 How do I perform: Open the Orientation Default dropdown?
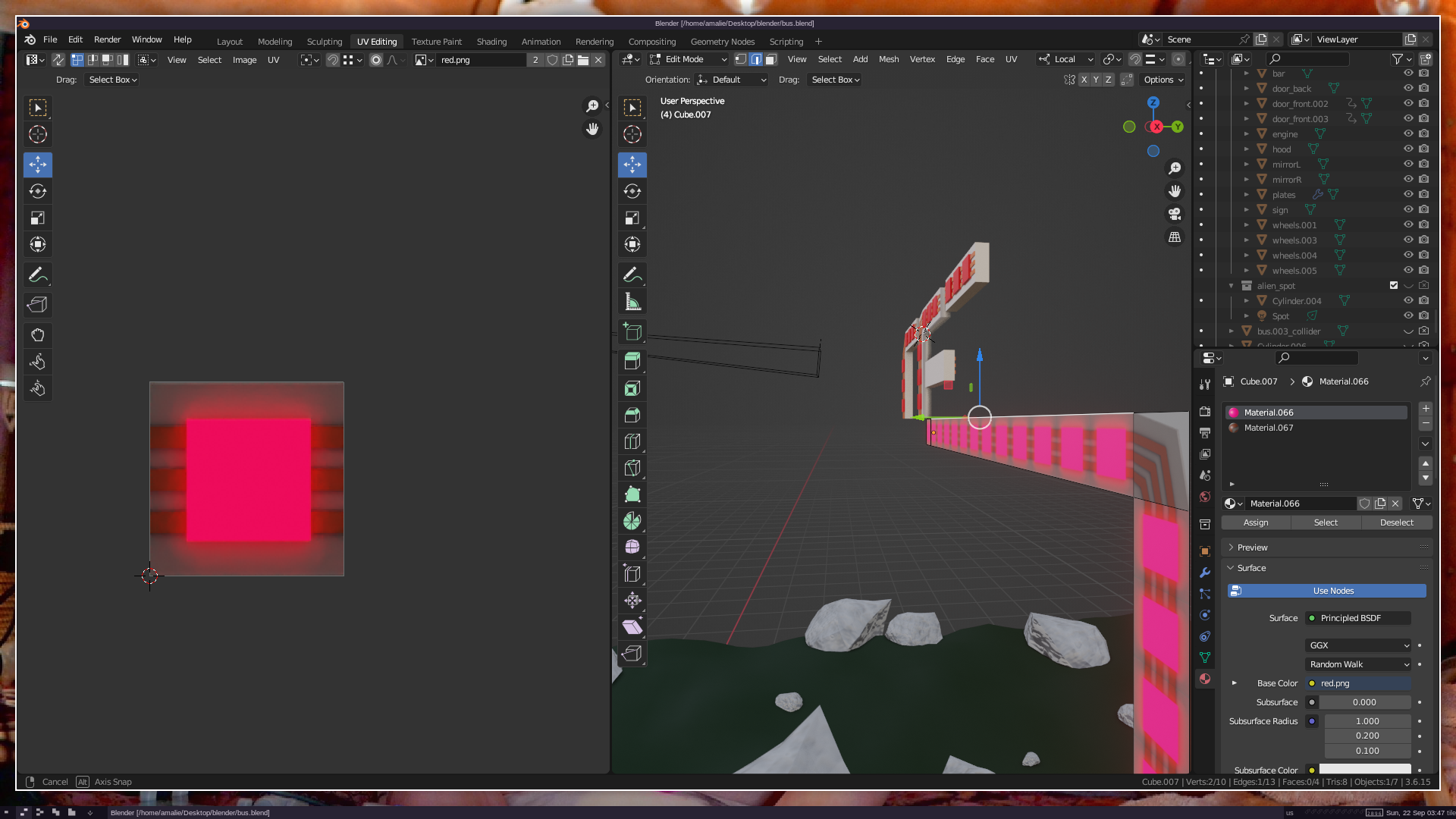coord(732,80)
